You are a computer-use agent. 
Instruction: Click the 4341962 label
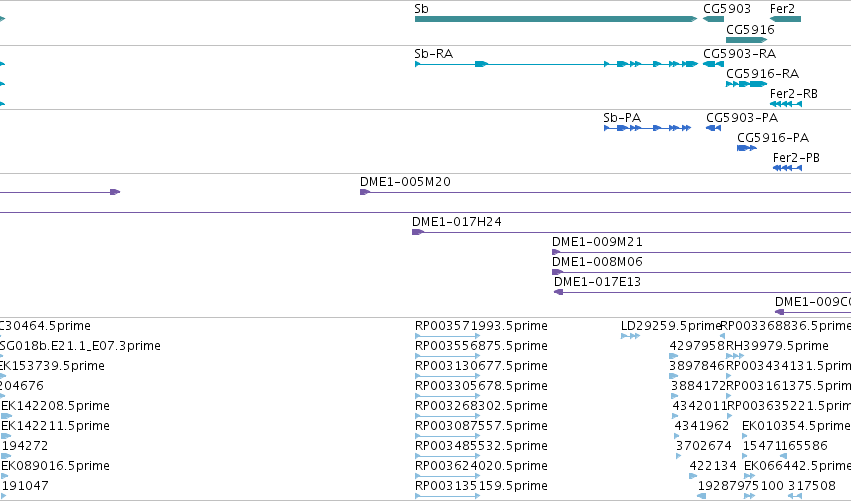(701, 426)
